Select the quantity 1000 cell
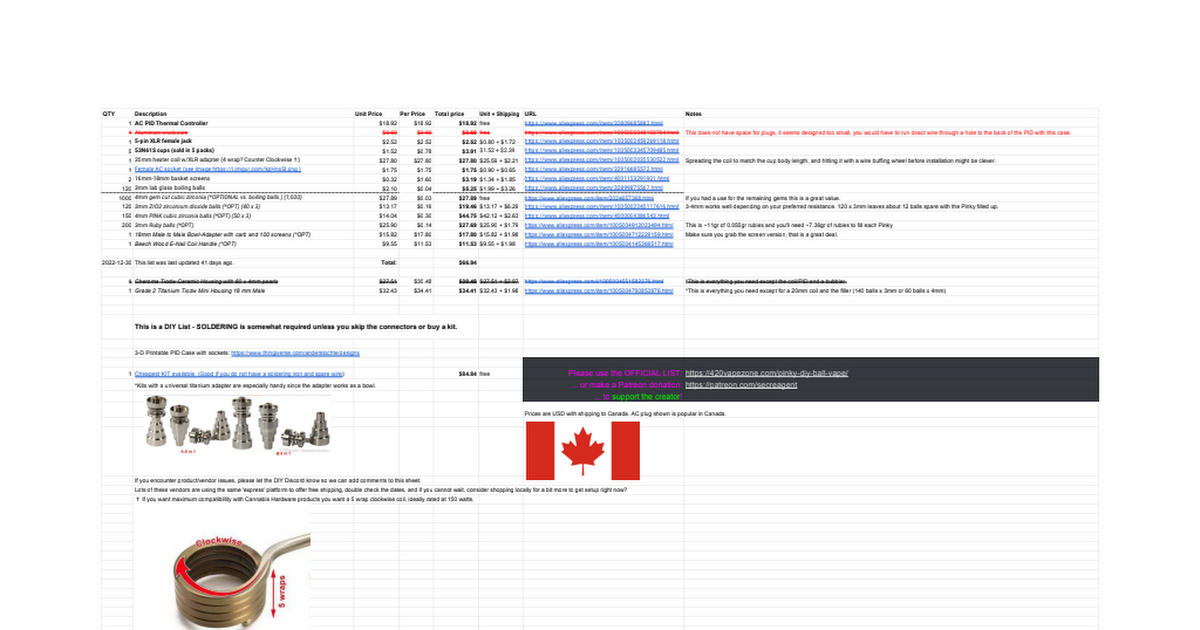This screenshot has height=630, width=1200. 124,197
